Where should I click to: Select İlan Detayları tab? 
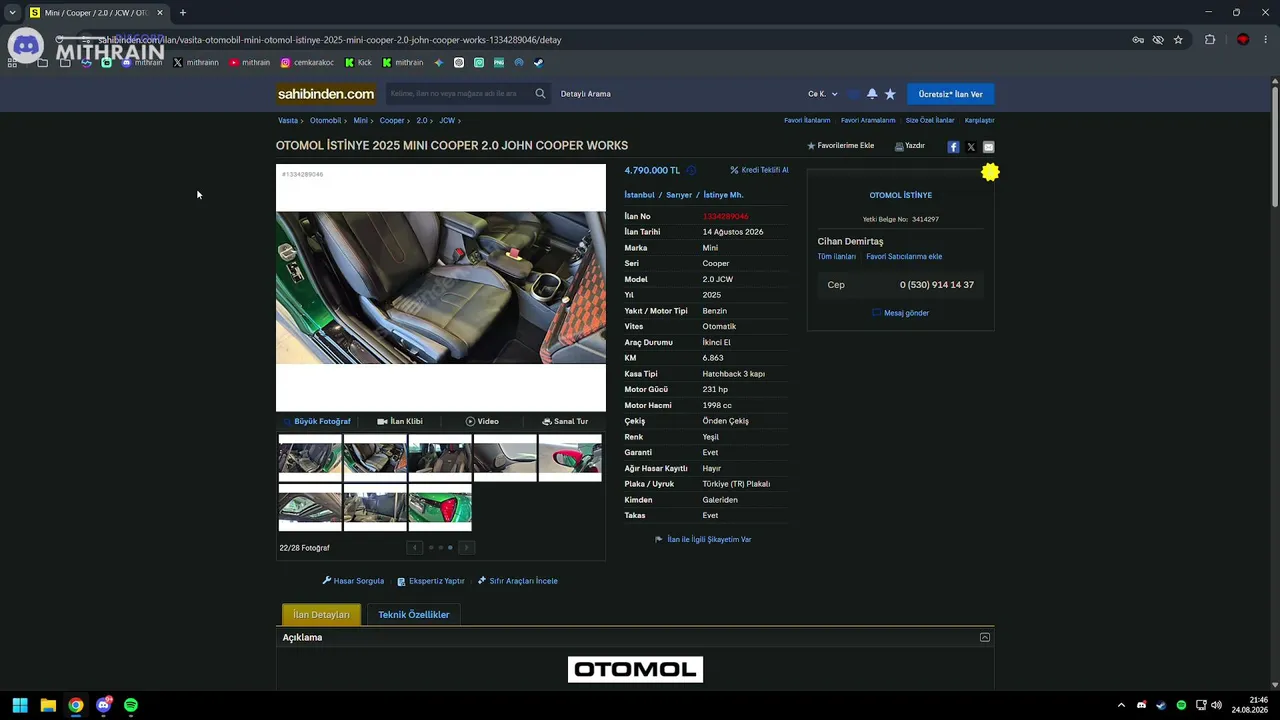pyautogui.click(x=321, y=615)
